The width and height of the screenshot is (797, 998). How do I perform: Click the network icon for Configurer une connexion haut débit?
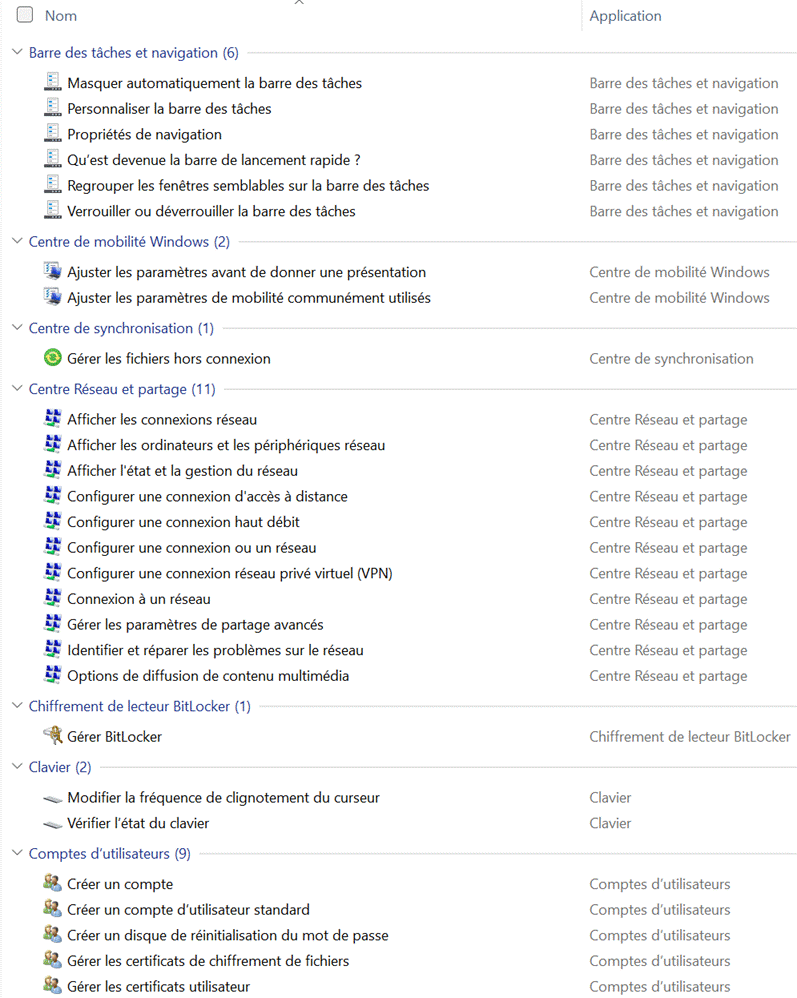tap(53, 521)
